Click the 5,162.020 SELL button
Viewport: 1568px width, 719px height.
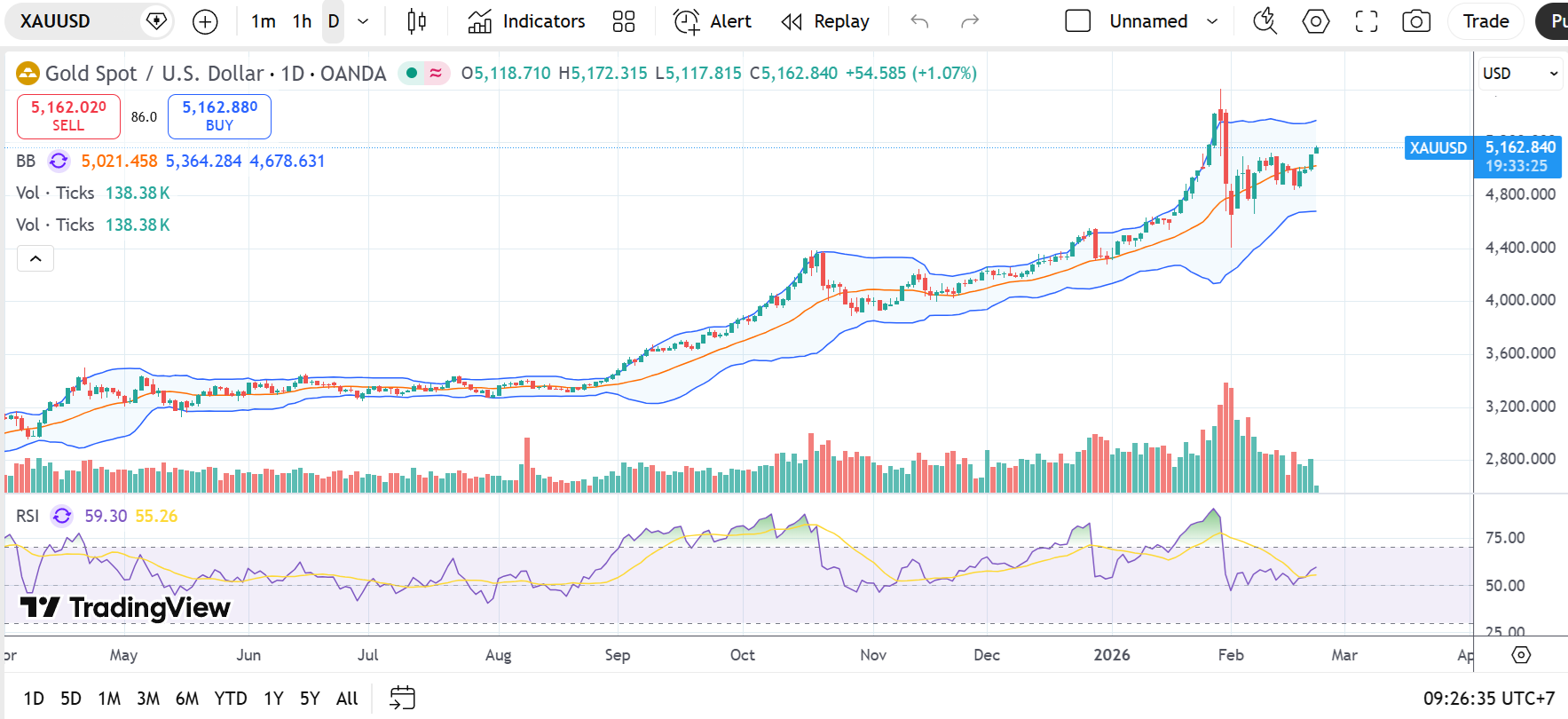click(68, 116)
